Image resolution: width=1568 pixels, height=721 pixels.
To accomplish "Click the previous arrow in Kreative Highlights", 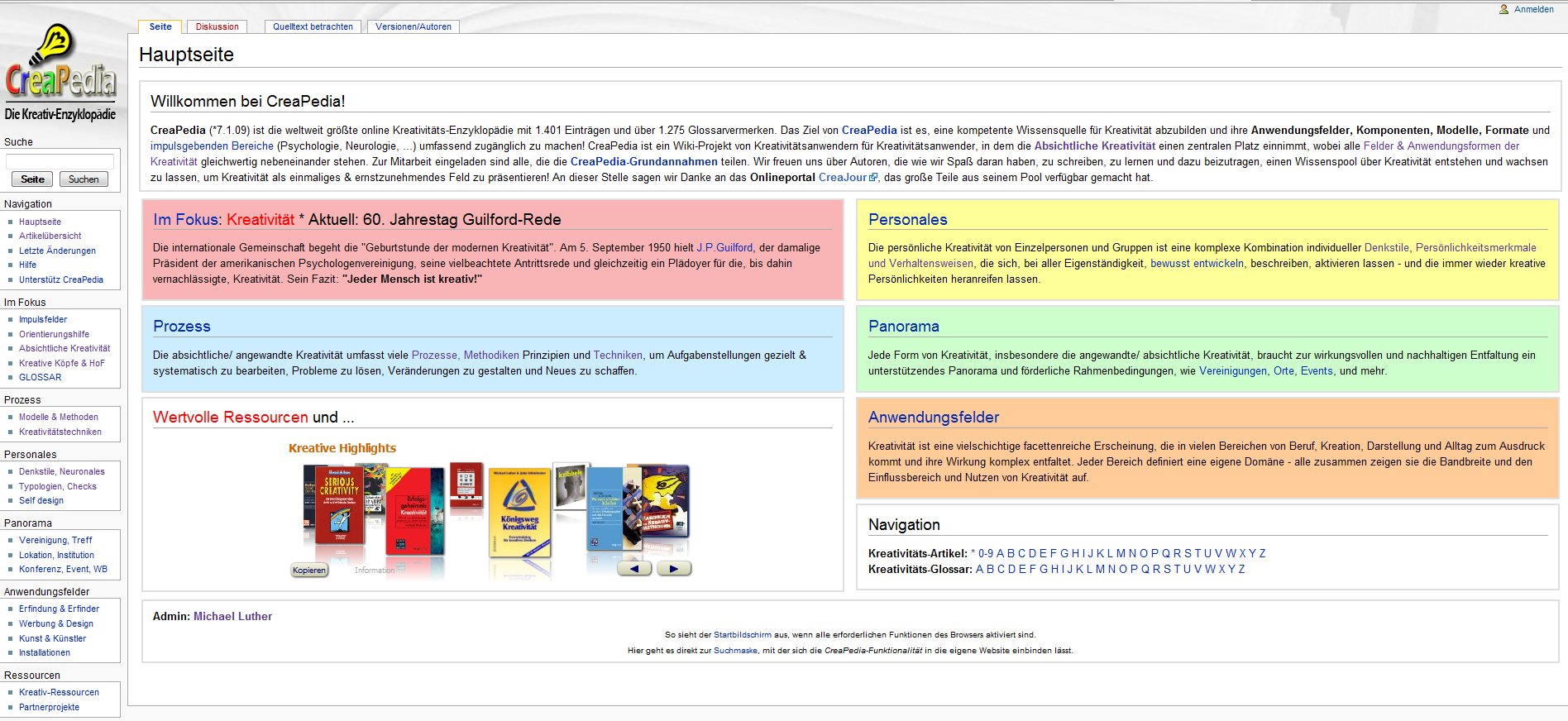I will (634, 569).
